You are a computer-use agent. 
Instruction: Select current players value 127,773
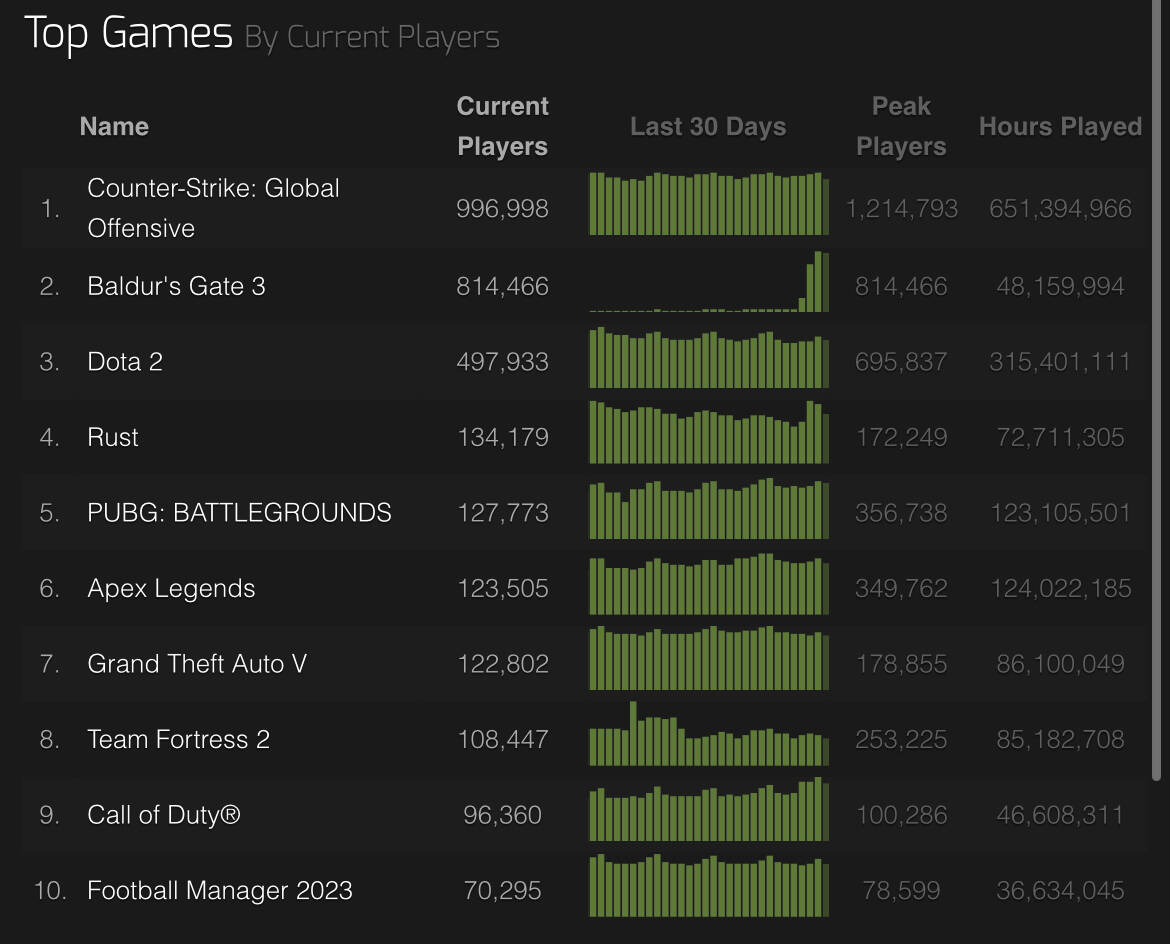(x=502, y=513)
